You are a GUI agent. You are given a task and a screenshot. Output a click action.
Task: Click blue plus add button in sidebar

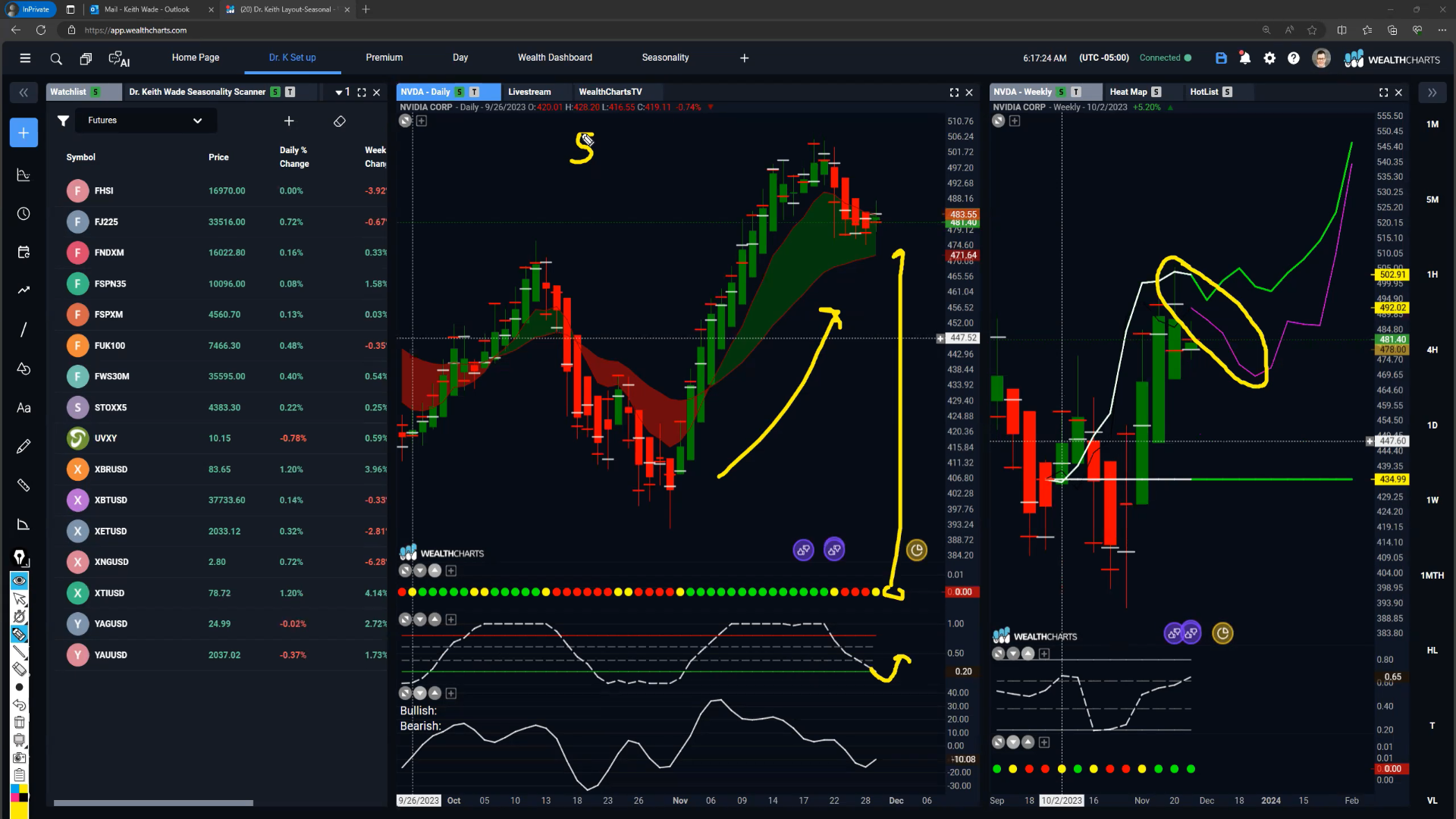[24, 133]
